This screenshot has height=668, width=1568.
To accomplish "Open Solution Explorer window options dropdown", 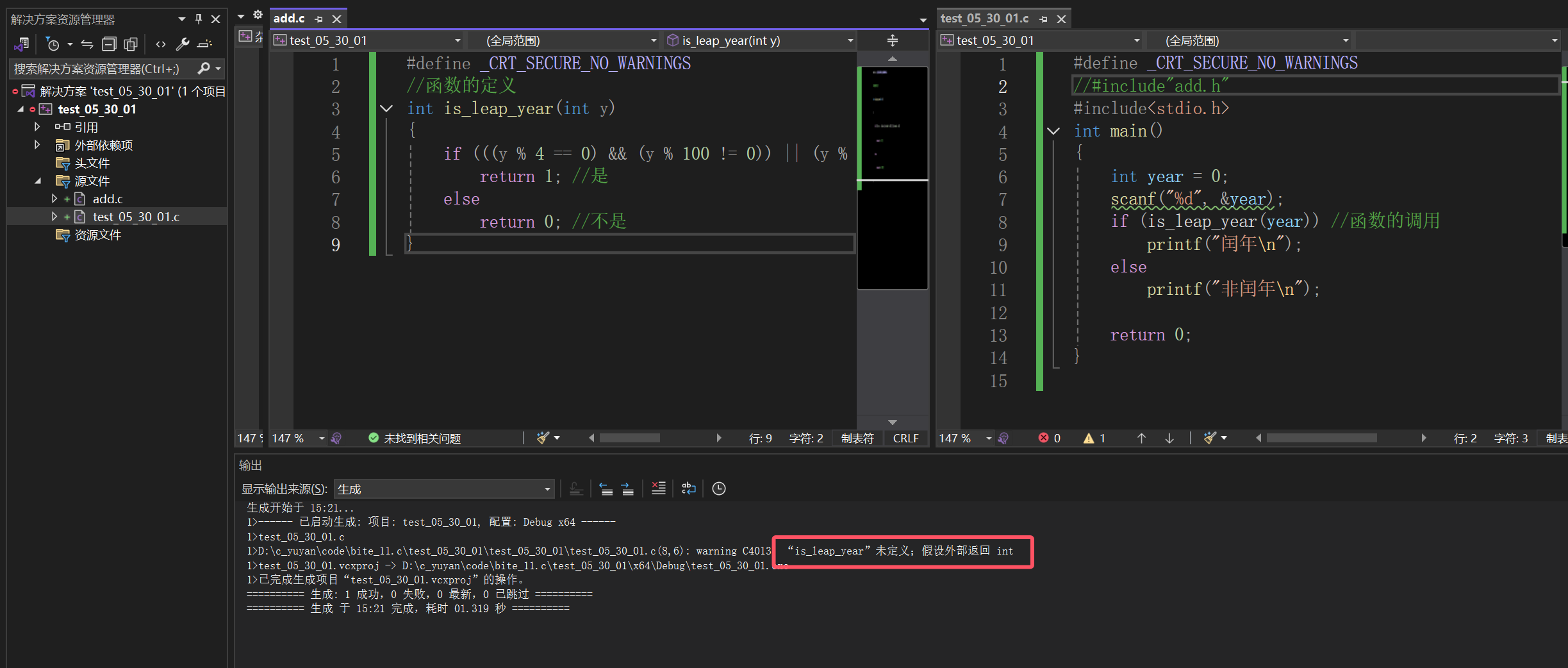I will (182, 19).
